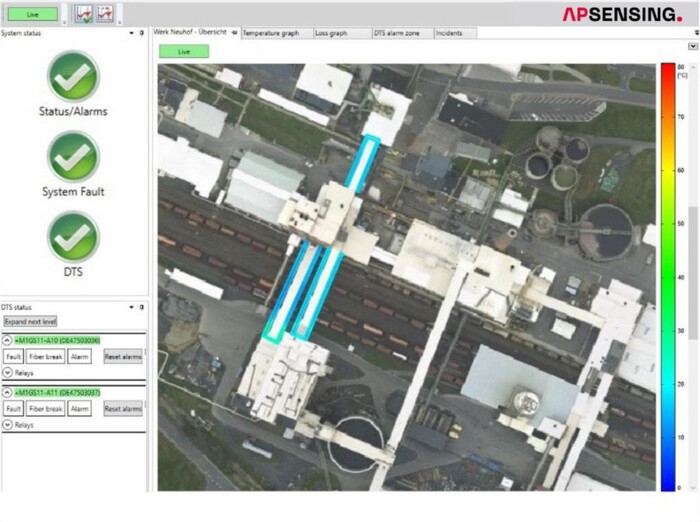The height and width of the screenshot is (522, 700).
Task: Toggle Alarm indicator for M1GS11-A11
Action: point(80,409)
